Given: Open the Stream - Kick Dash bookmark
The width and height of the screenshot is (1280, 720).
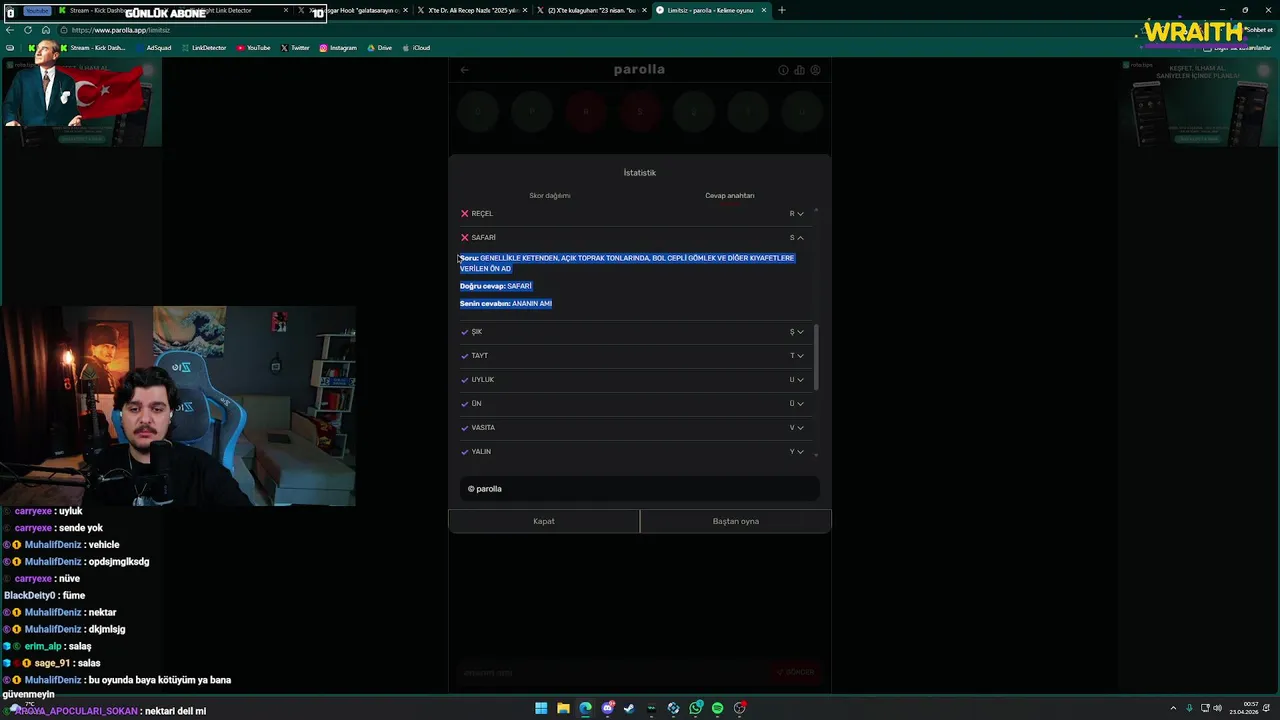Looking at the screenshot, I should pos(93,48).
